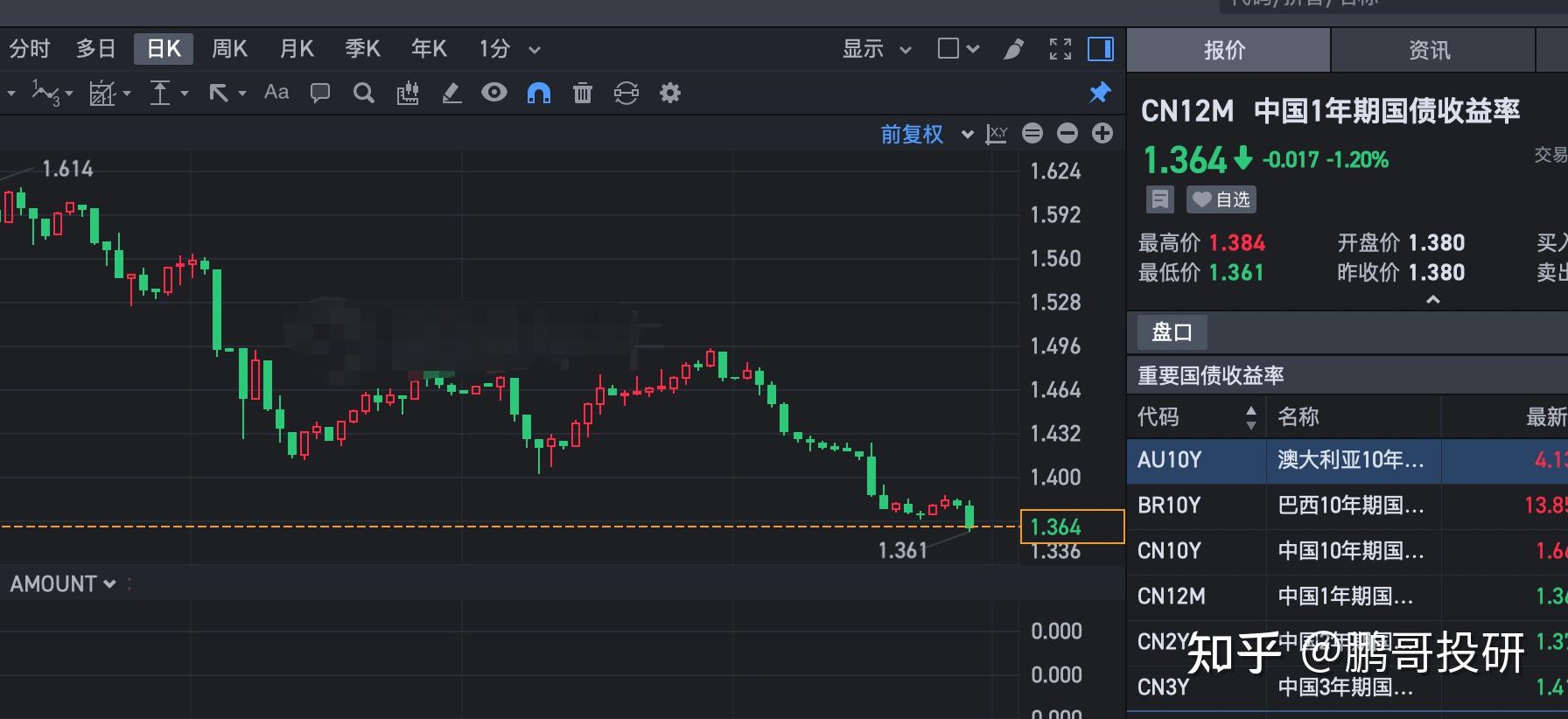1568x719 pixels.
Task: Enter fullscreen chart mode
Action: click(x=1060, y=49)
